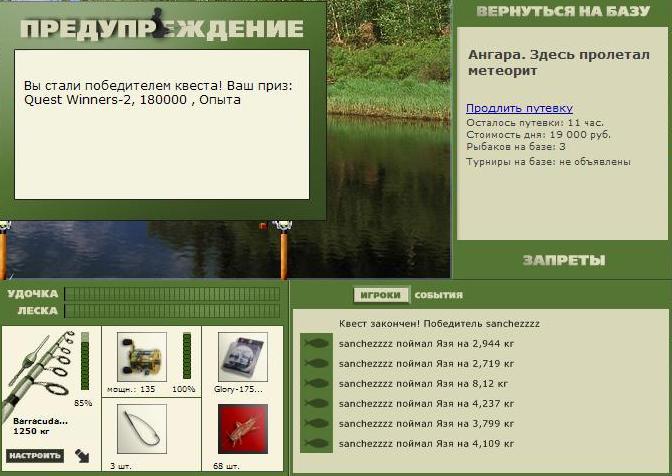The image size is (672, 476).
Task: Click 'Рыбаков на базе: 3' text
Action: (516, 147)
